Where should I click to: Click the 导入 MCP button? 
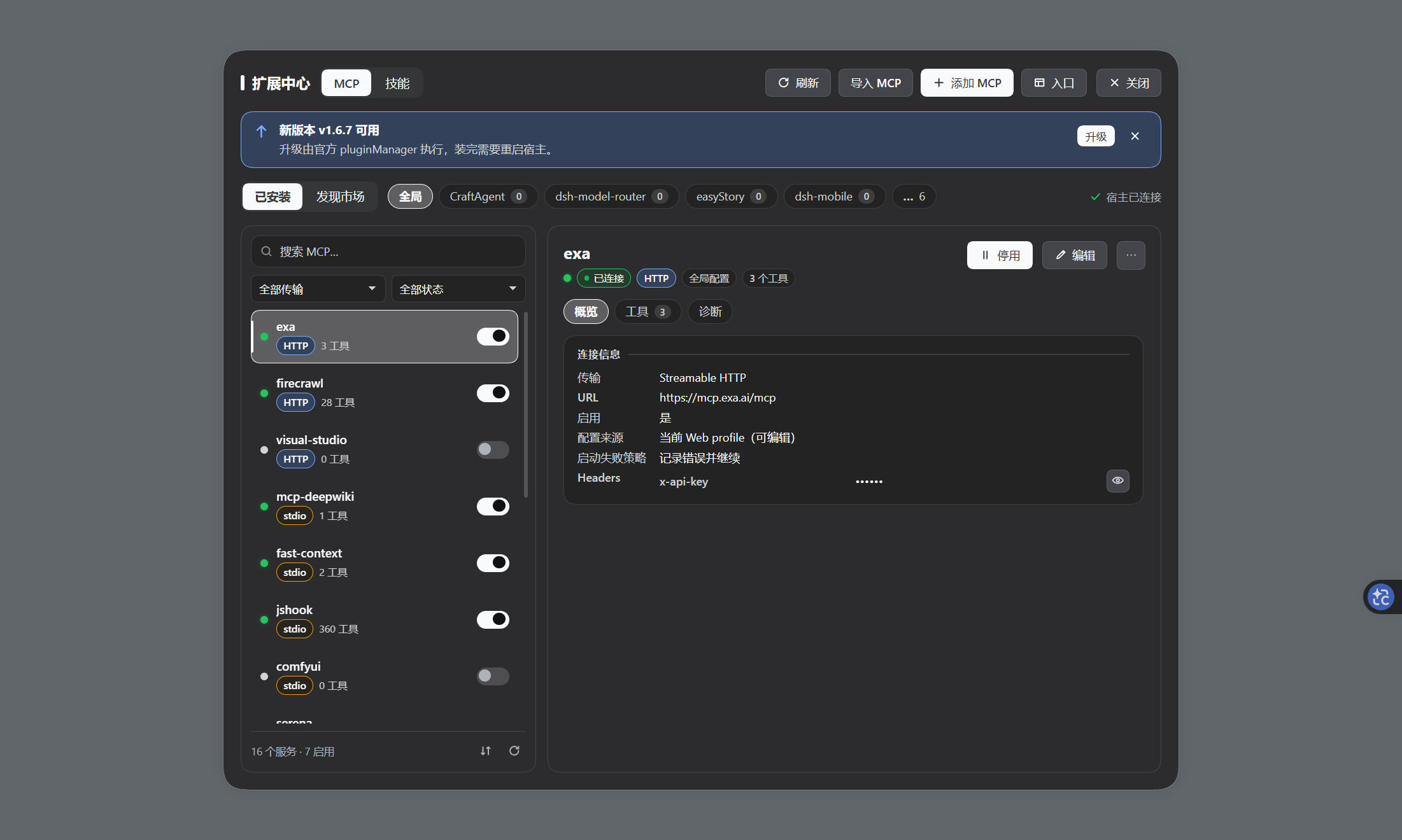point(875,83)
